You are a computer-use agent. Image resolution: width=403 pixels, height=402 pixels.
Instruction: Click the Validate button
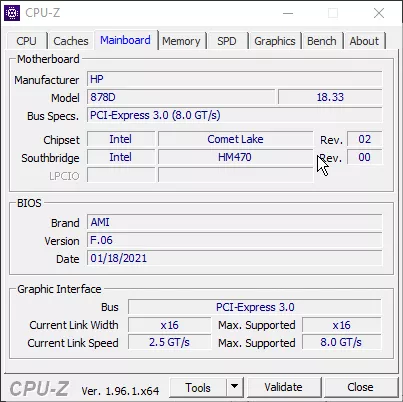(x=283, y=387)
